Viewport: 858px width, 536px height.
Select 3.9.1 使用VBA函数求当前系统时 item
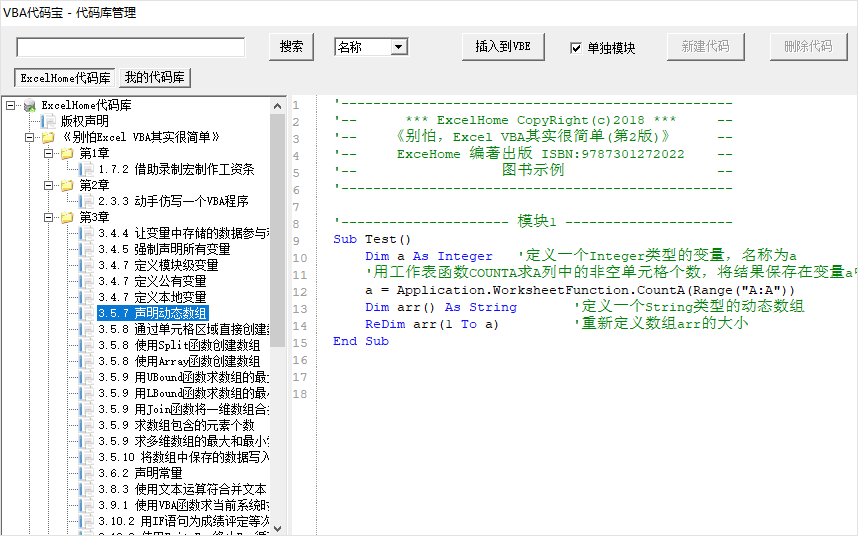(183, 505)
